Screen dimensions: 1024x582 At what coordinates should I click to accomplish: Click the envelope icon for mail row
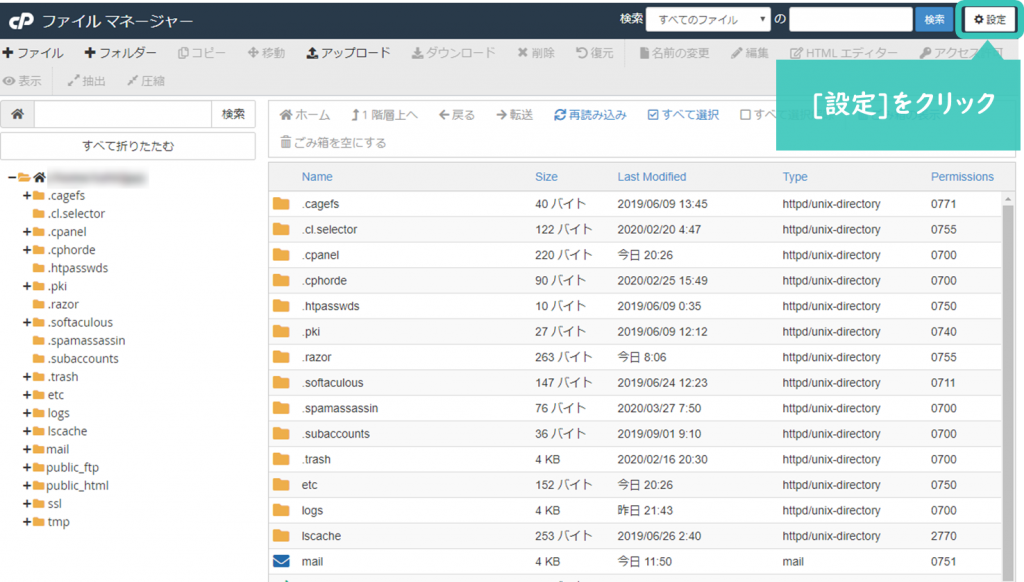(x=281, y=561)
